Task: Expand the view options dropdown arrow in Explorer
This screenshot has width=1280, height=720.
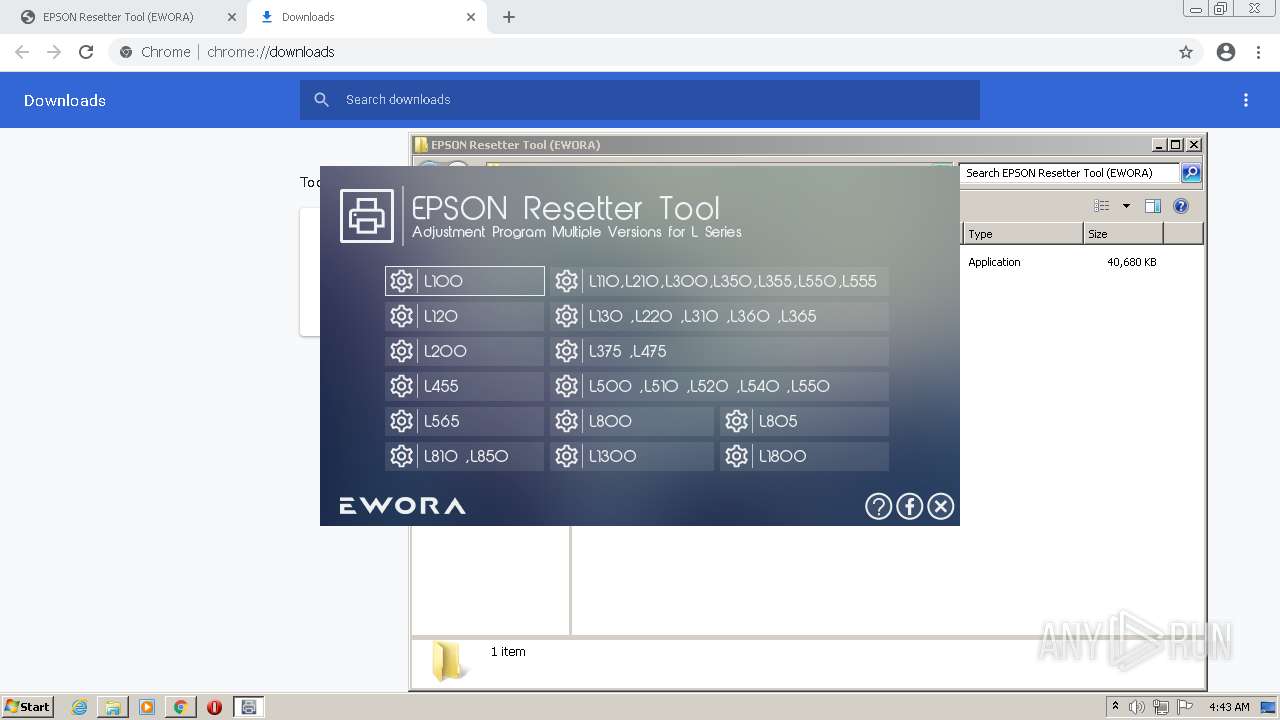Action: [1126, 206]
